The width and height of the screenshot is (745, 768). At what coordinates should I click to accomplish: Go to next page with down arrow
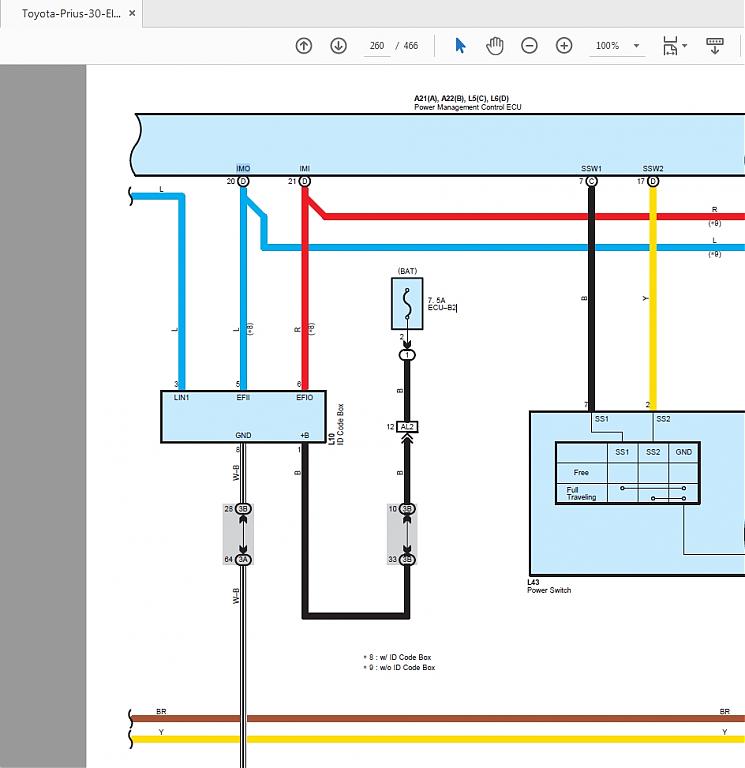click(x=338, y=45)
